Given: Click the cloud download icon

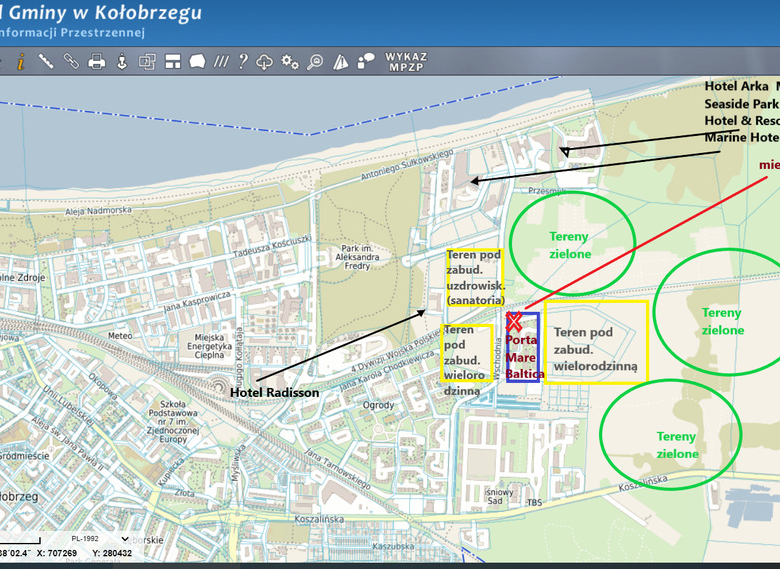Looking at the screenshot, I should 264,62.
